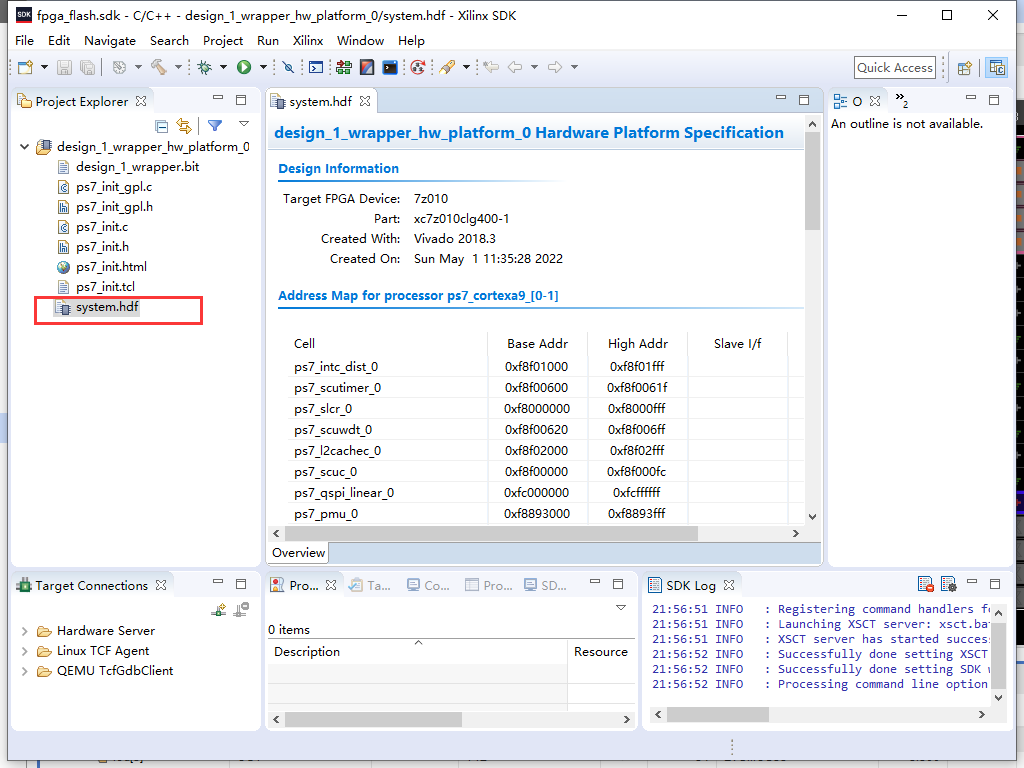The height and width of the screenshot is (768, 1024).
Task: Open the New dropdown arrow
Action: tap(44, 67)
